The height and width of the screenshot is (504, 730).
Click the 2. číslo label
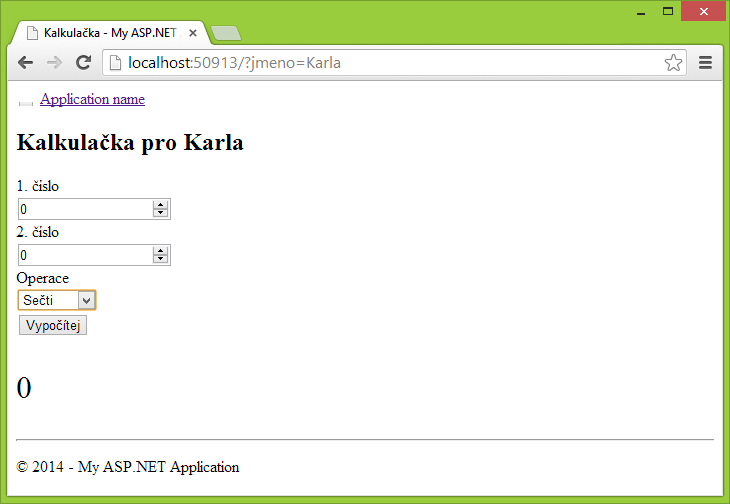point(38,232)
